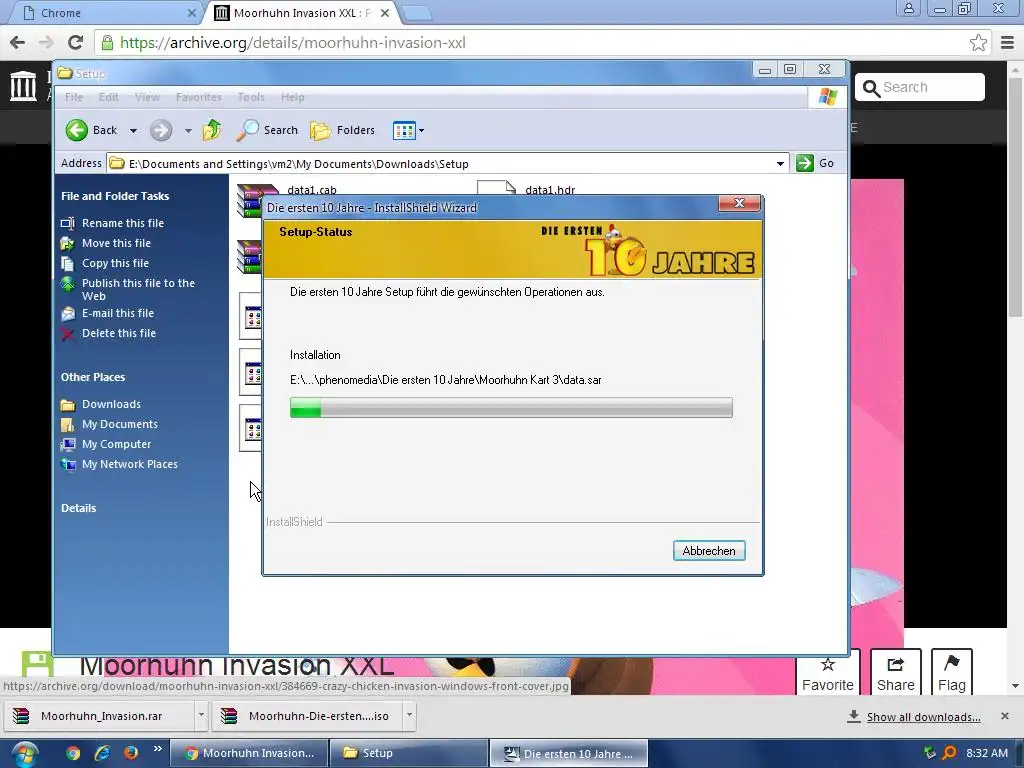Launch Internet Explorer from quick launch
This screenshot has height=768, width=1024.
pos(102,753)
